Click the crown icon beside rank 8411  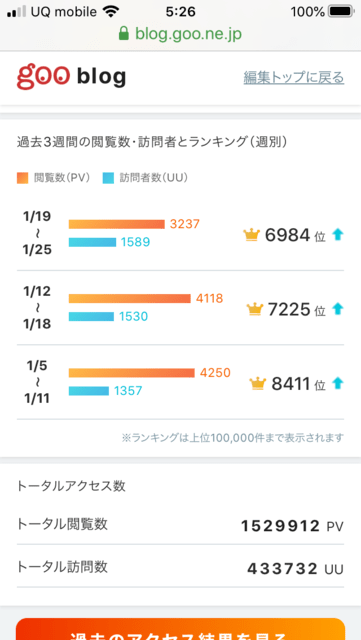[x=258, y=384]
